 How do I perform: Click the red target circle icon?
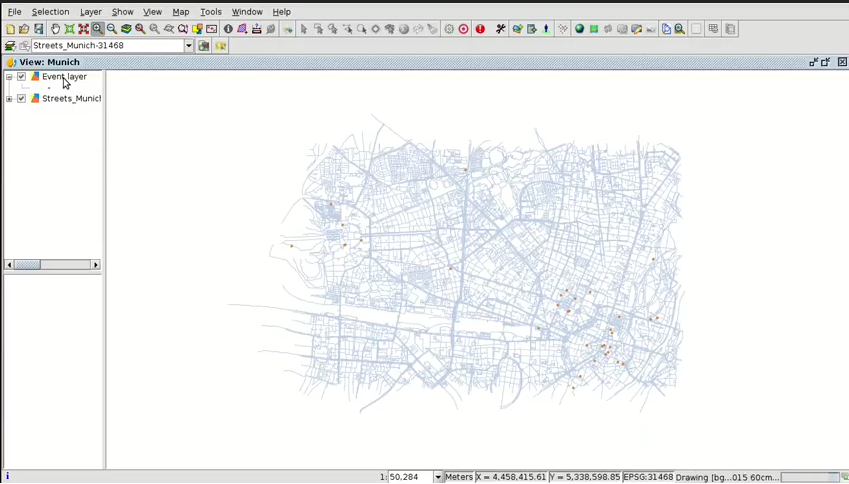click(x=464, y=29)
